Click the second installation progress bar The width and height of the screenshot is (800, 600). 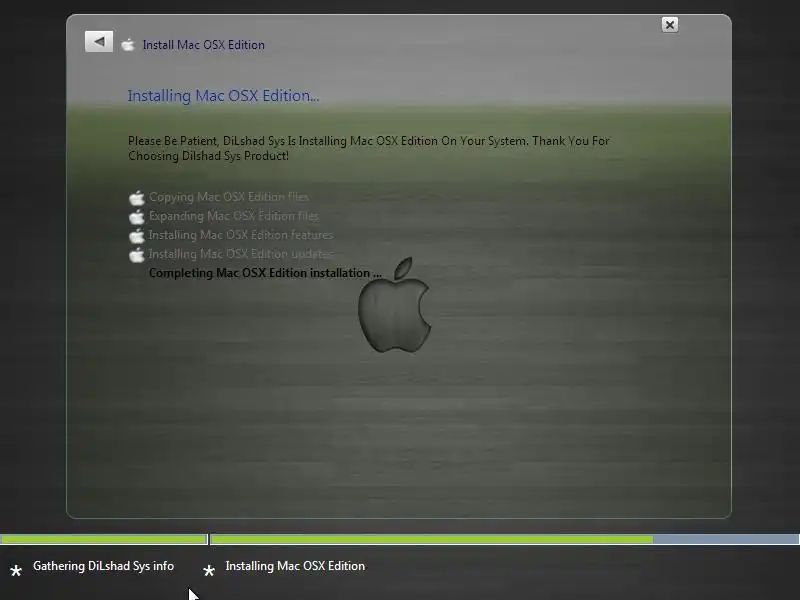(505, 539)
